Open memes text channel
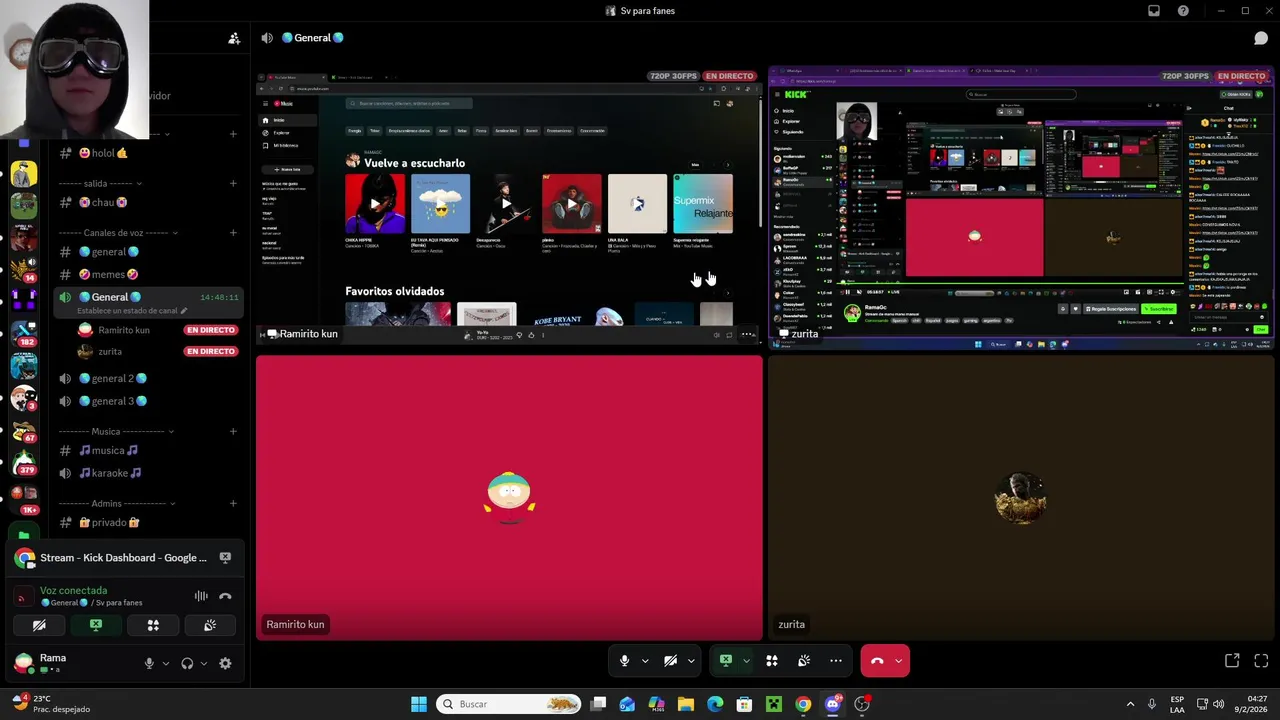1280x720 pixels. (x=147, y=274)
